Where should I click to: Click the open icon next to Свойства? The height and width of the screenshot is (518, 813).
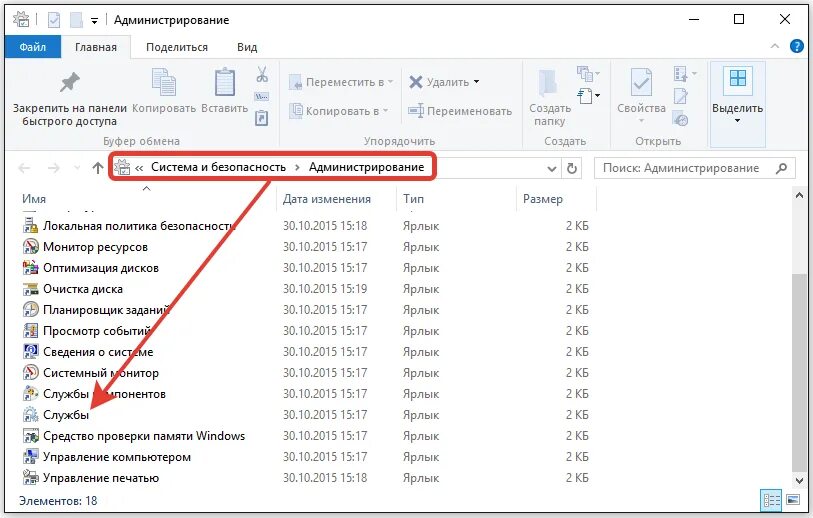coord(684,74)
